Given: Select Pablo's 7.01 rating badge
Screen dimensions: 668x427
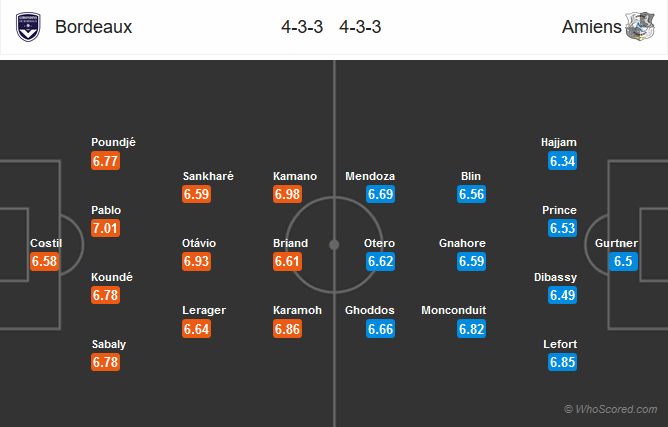Looking at the screenshot, I should 105,228.
